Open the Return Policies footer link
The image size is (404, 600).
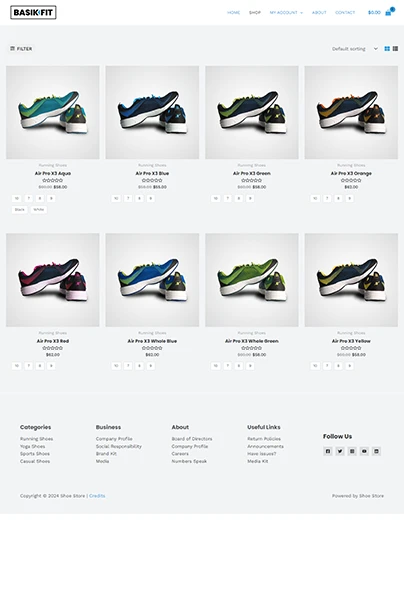point(264,439)
